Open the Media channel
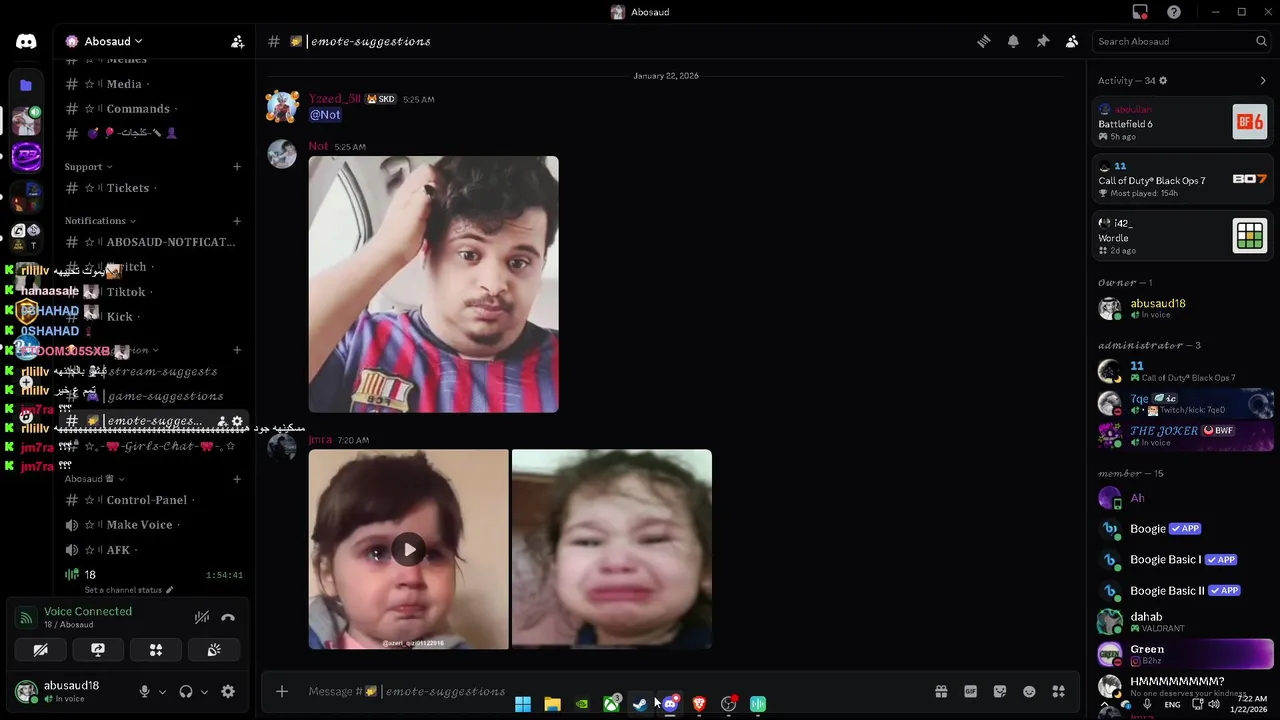This screenshot has height=720, width=1280. [x=152, y=84]
